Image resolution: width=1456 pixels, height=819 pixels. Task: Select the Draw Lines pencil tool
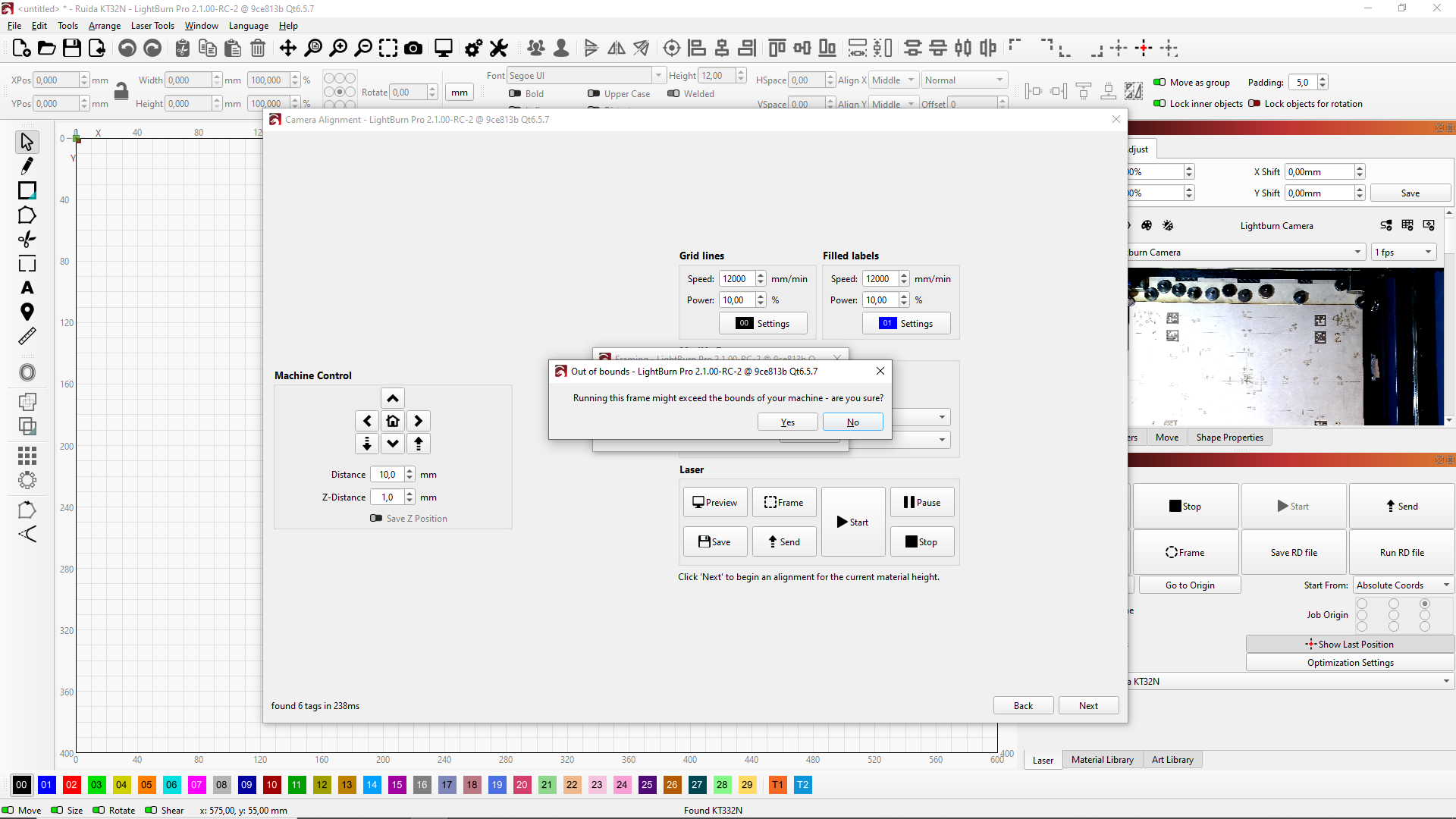point(27,166)
